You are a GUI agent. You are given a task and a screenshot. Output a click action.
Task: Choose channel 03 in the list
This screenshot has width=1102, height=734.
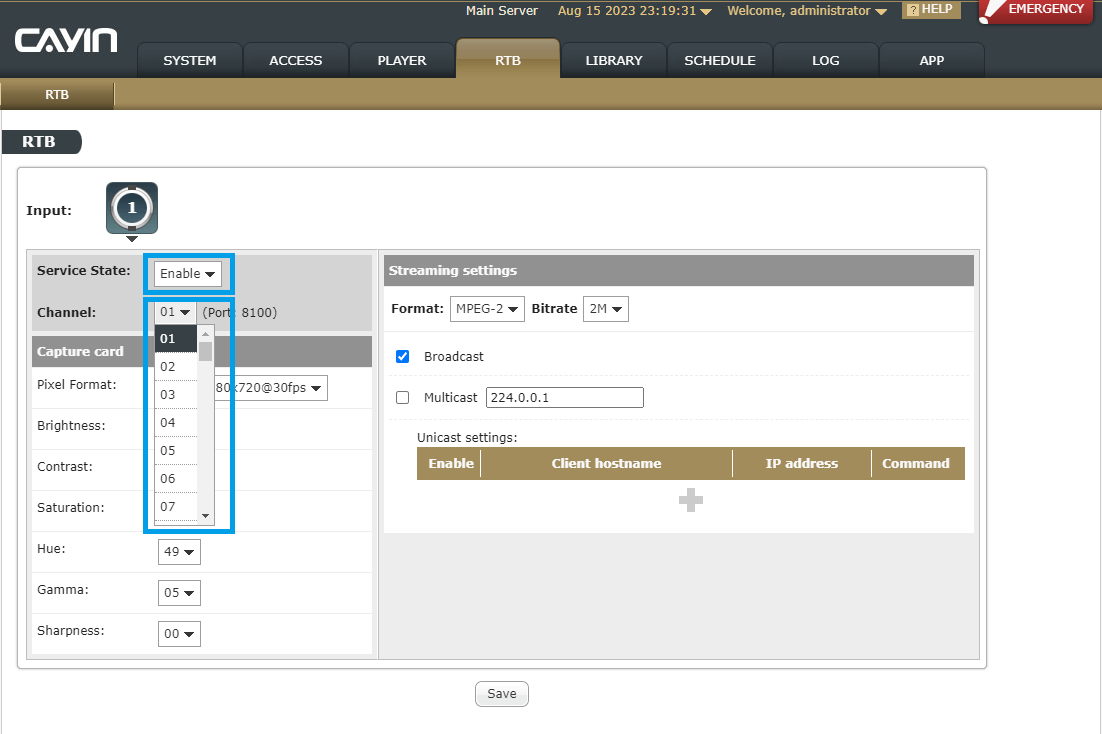pyautogui.click(x=176, y=394)
